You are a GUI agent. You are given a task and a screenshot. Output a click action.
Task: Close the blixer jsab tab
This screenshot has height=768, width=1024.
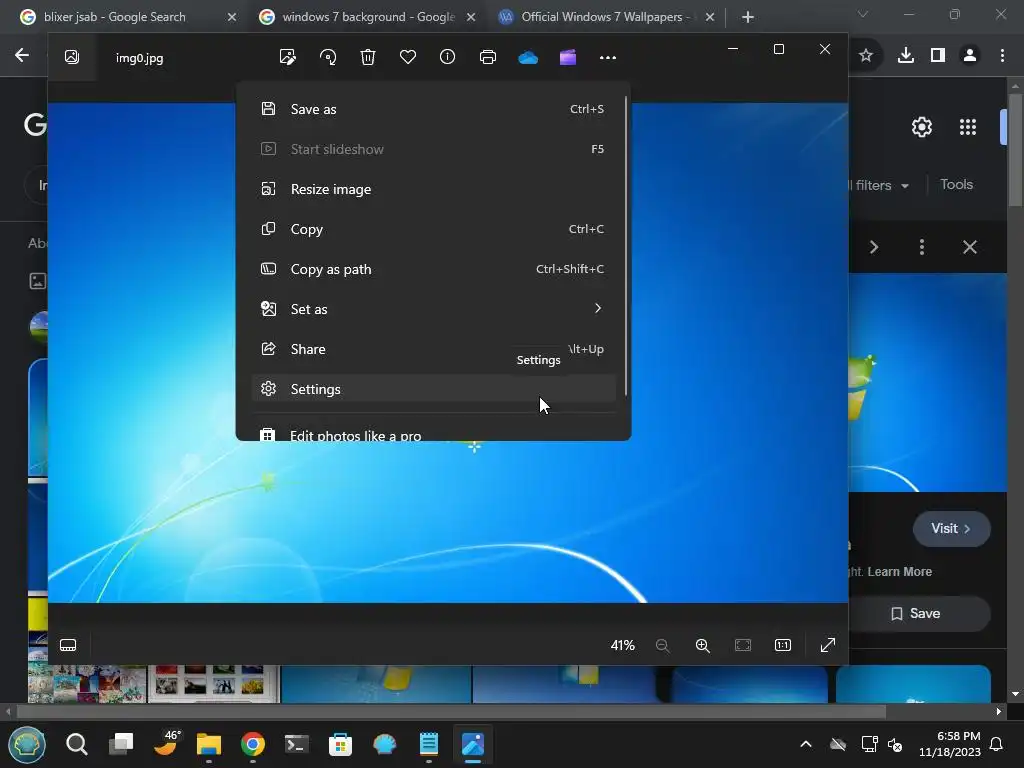tap(231, 17)
